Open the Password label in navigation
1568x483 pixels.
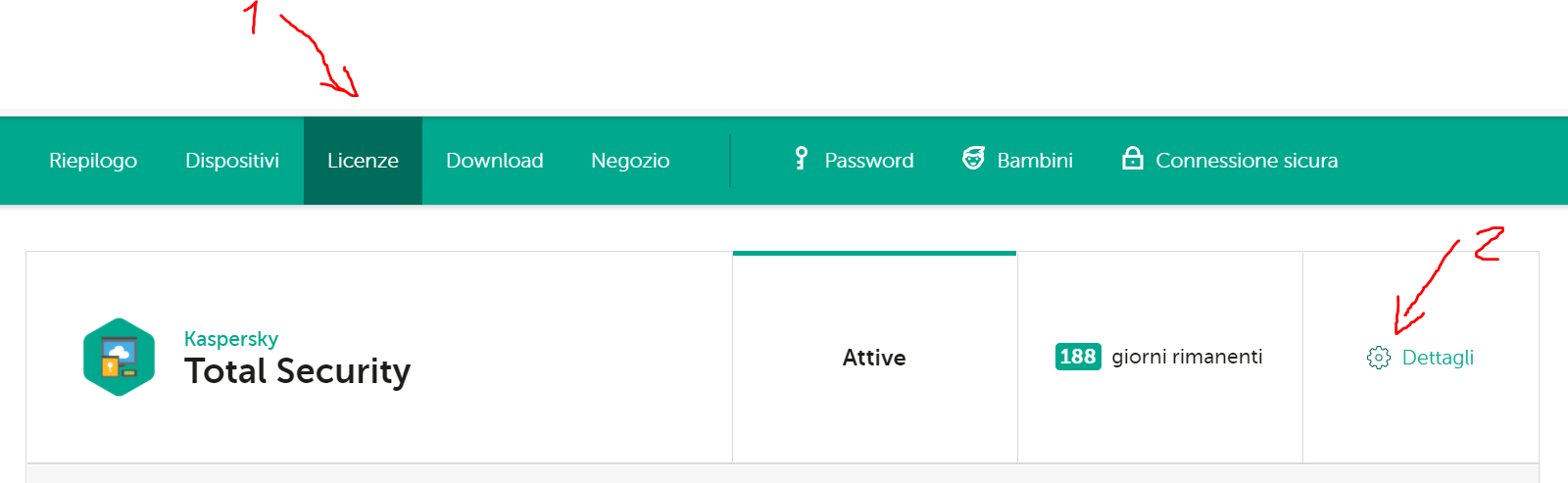pyautogui.click(x=868, y=161)
